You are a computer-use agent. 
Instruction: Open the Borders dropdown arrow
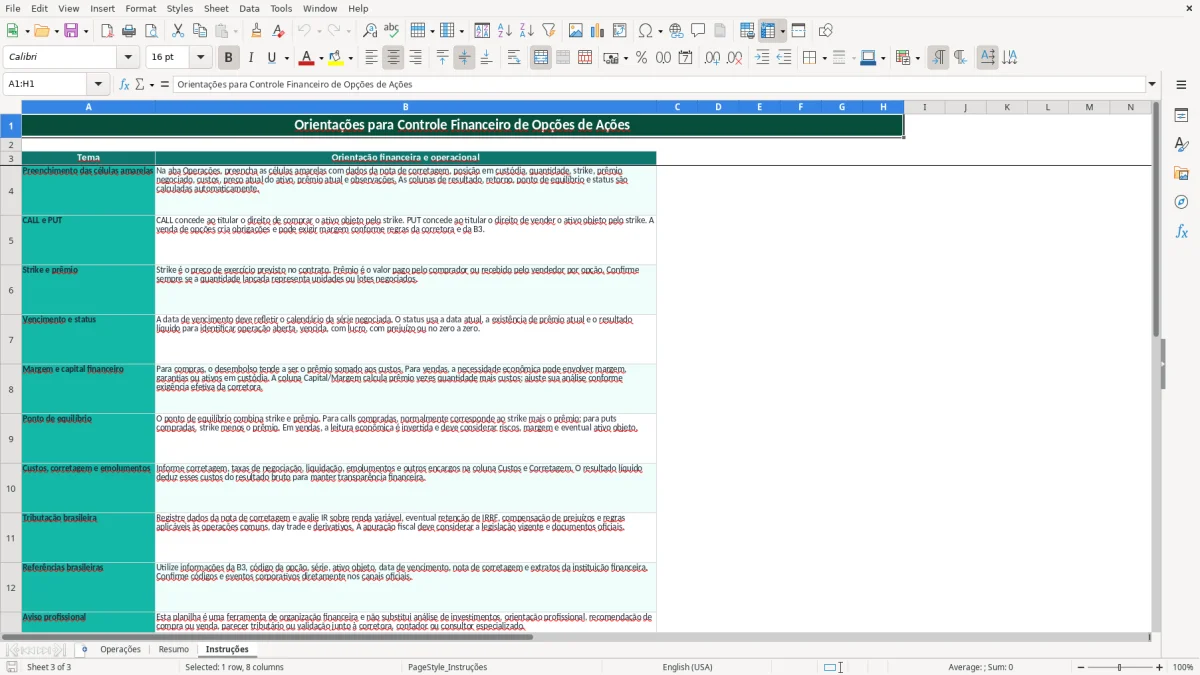click(x=823, y=58)
